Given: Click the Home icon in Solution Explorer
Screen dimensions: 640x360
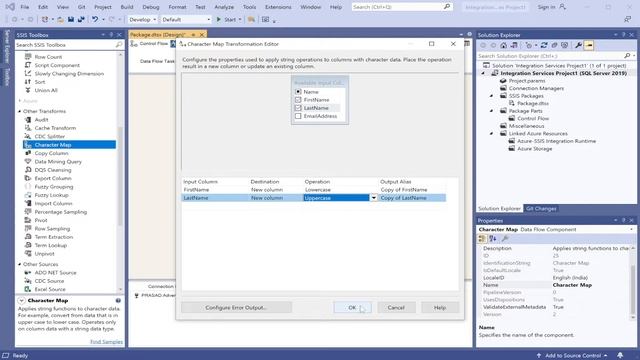Looking at the screenshot, I should (x=503, y=45).
